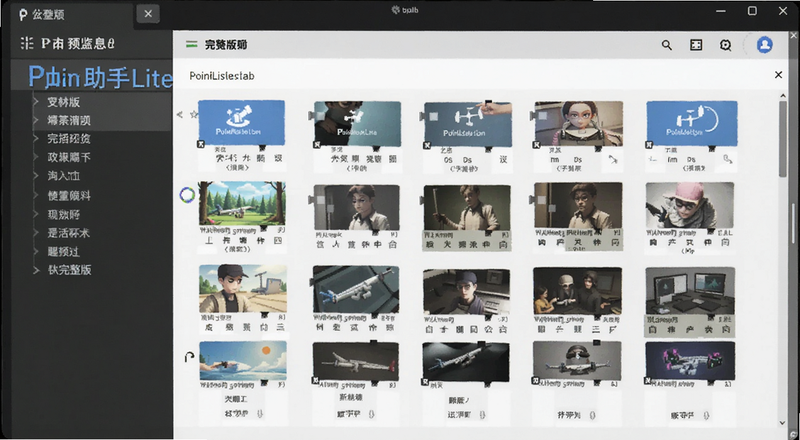Click the star icon beside first blue card

pyautogui.click(x=193, y=114)
